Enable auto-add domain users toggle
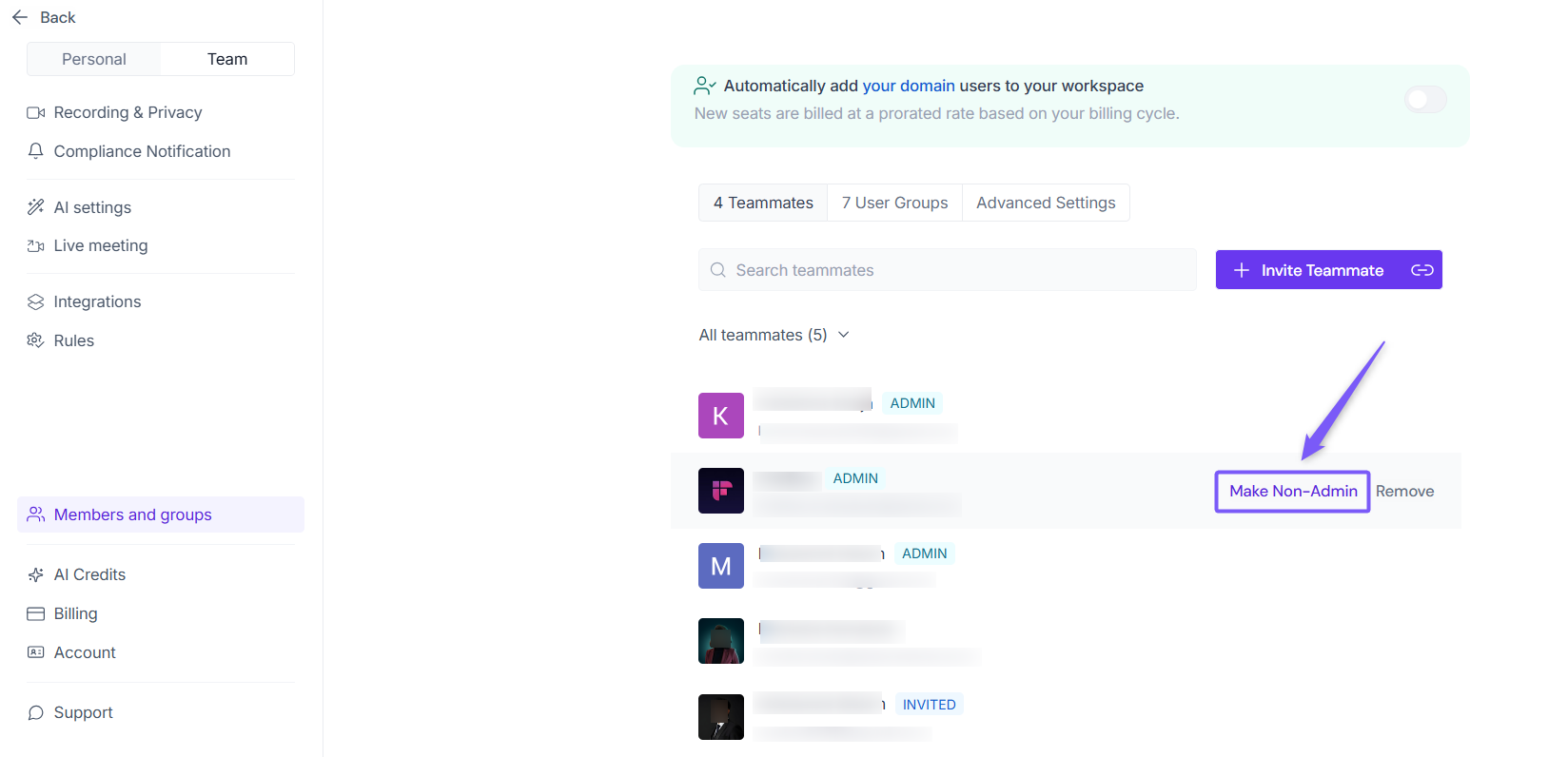1568x757 pixels. coord(1425,99)
